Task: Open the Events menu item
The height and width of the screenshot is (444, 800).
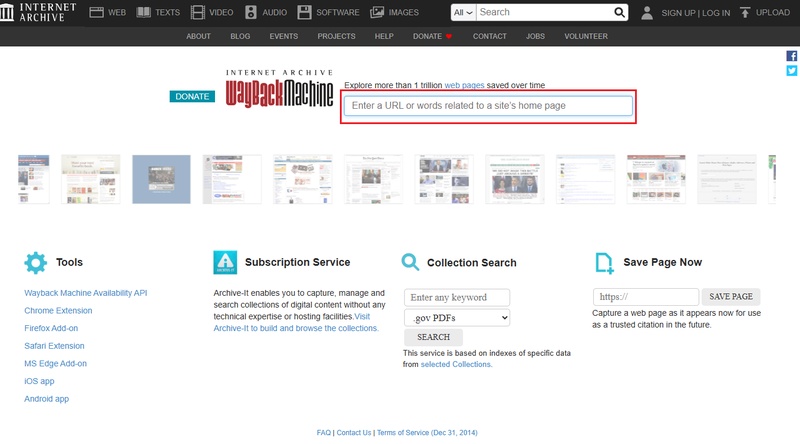Action: click(284, 36)
